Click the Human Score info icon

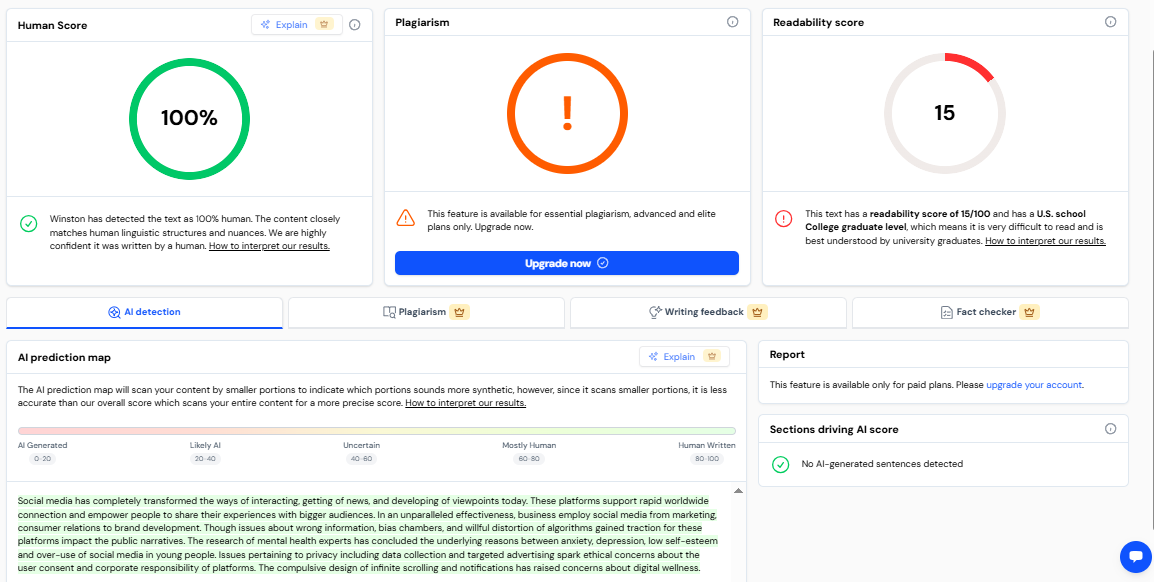point(354,25)
